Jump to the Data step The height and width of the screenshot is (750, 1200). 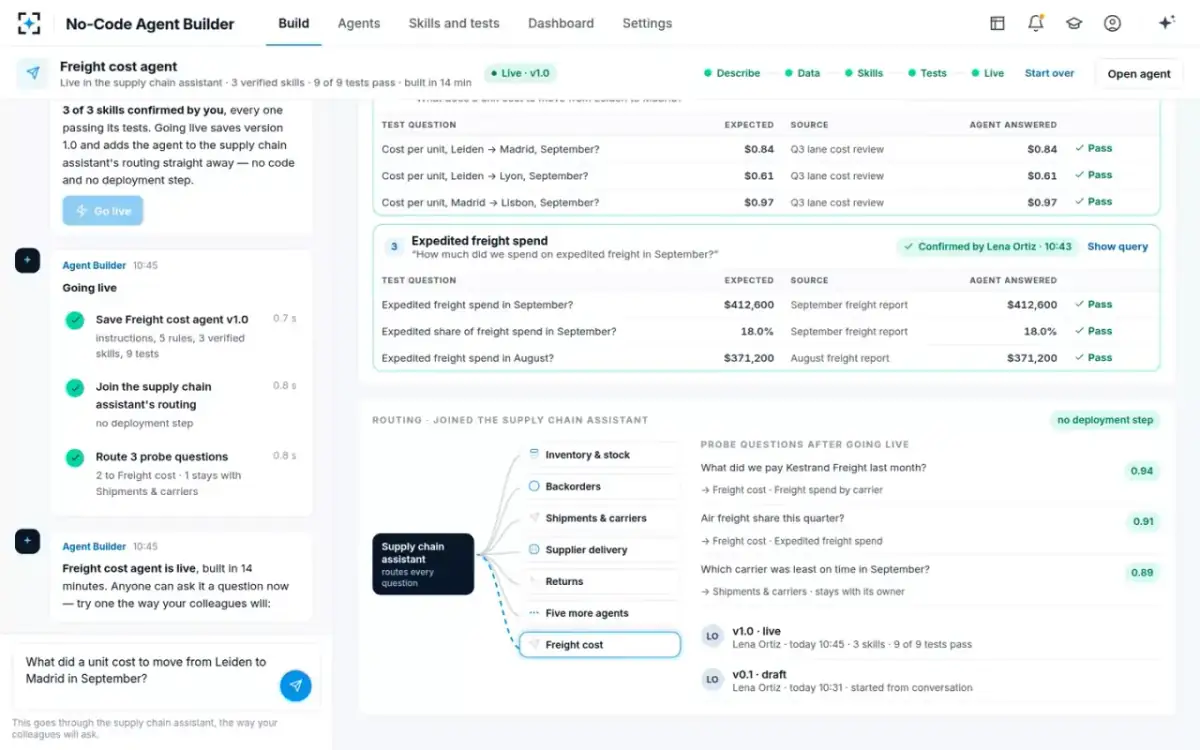coord(803,73)
